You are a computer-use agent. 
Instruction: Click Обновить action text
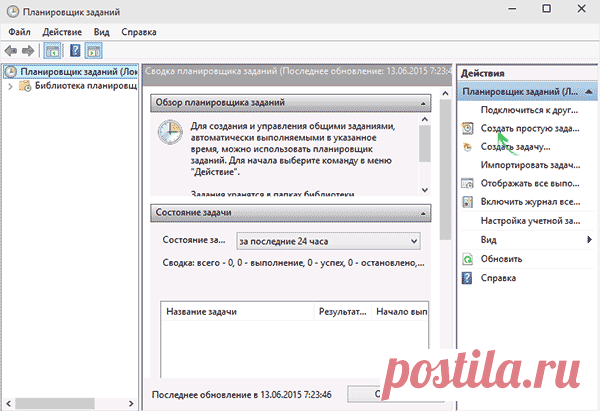pyautogui.click(x=501, y=259)
